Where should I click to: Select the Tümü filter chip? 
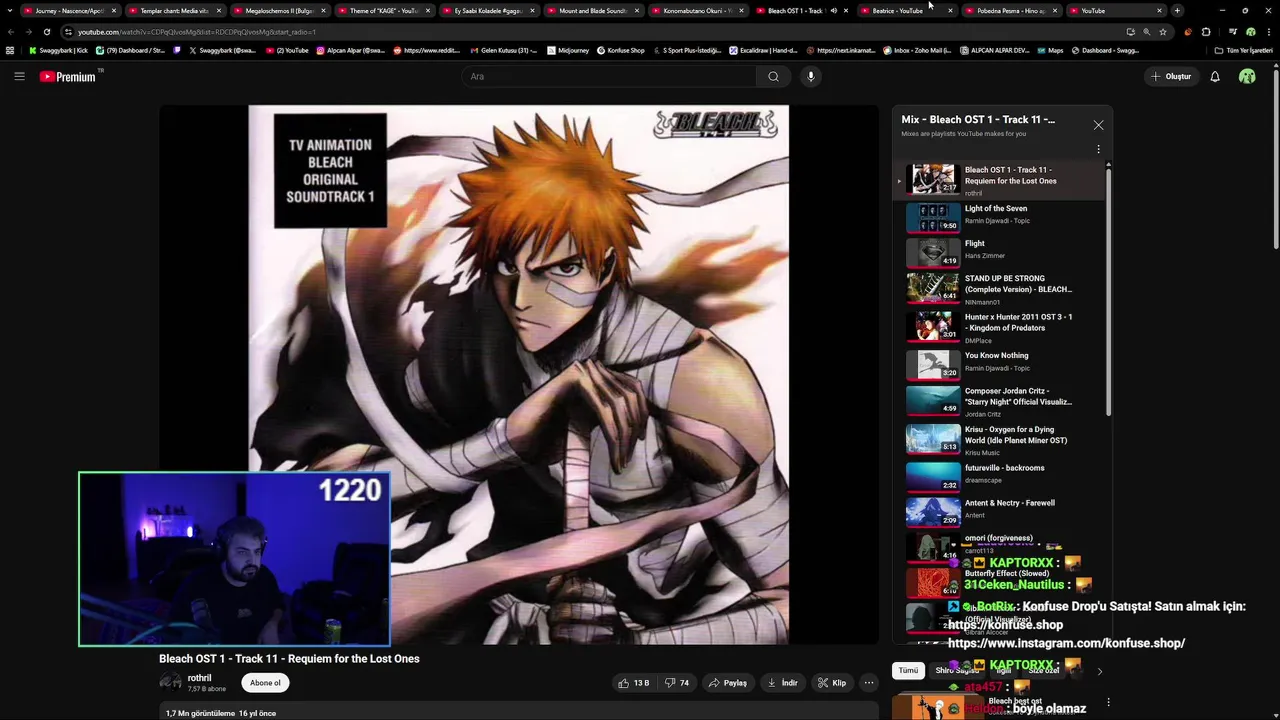pos(908,671)
